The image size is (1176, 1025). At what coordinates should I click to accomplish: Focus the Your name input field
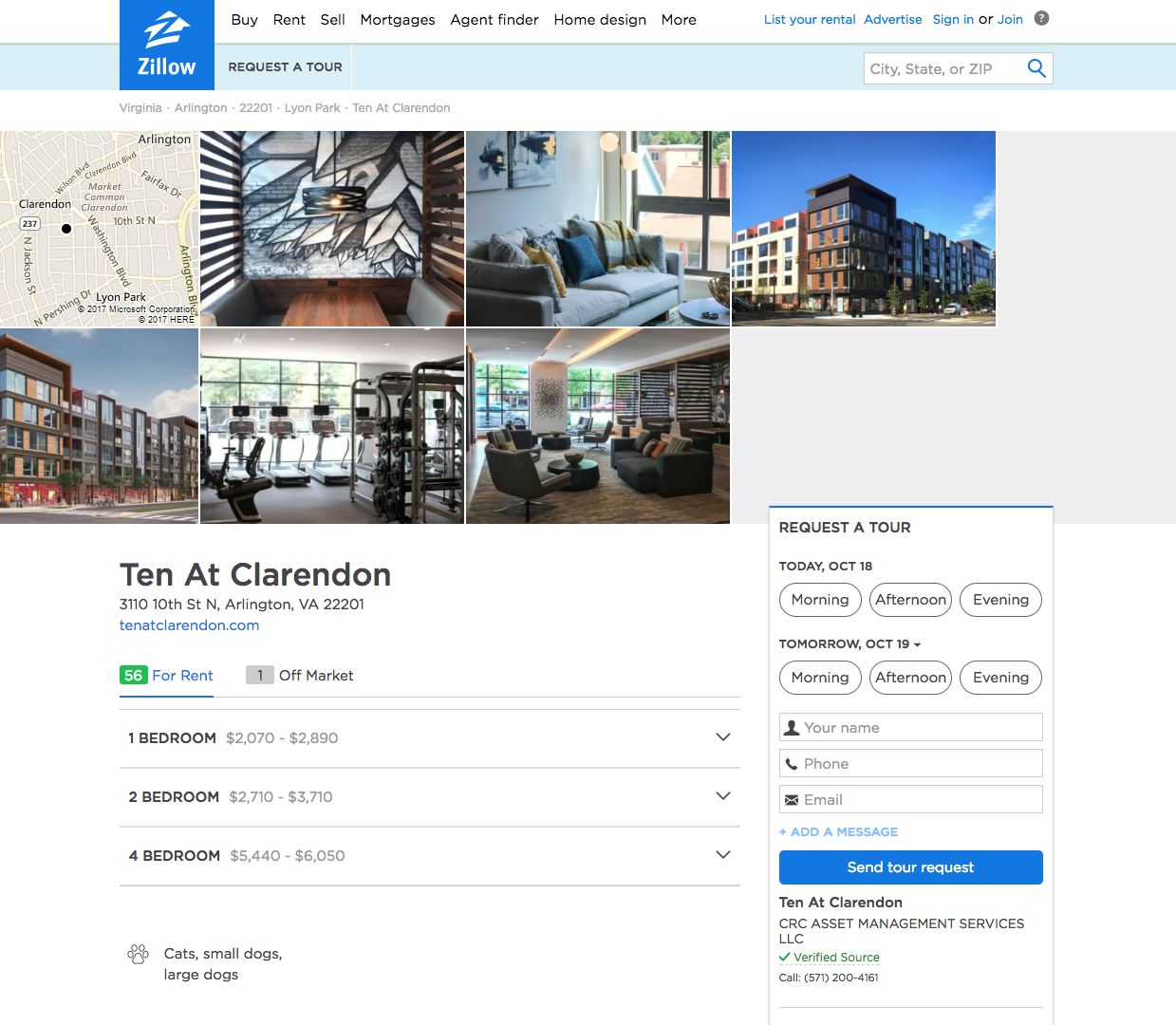click(910, 727)
